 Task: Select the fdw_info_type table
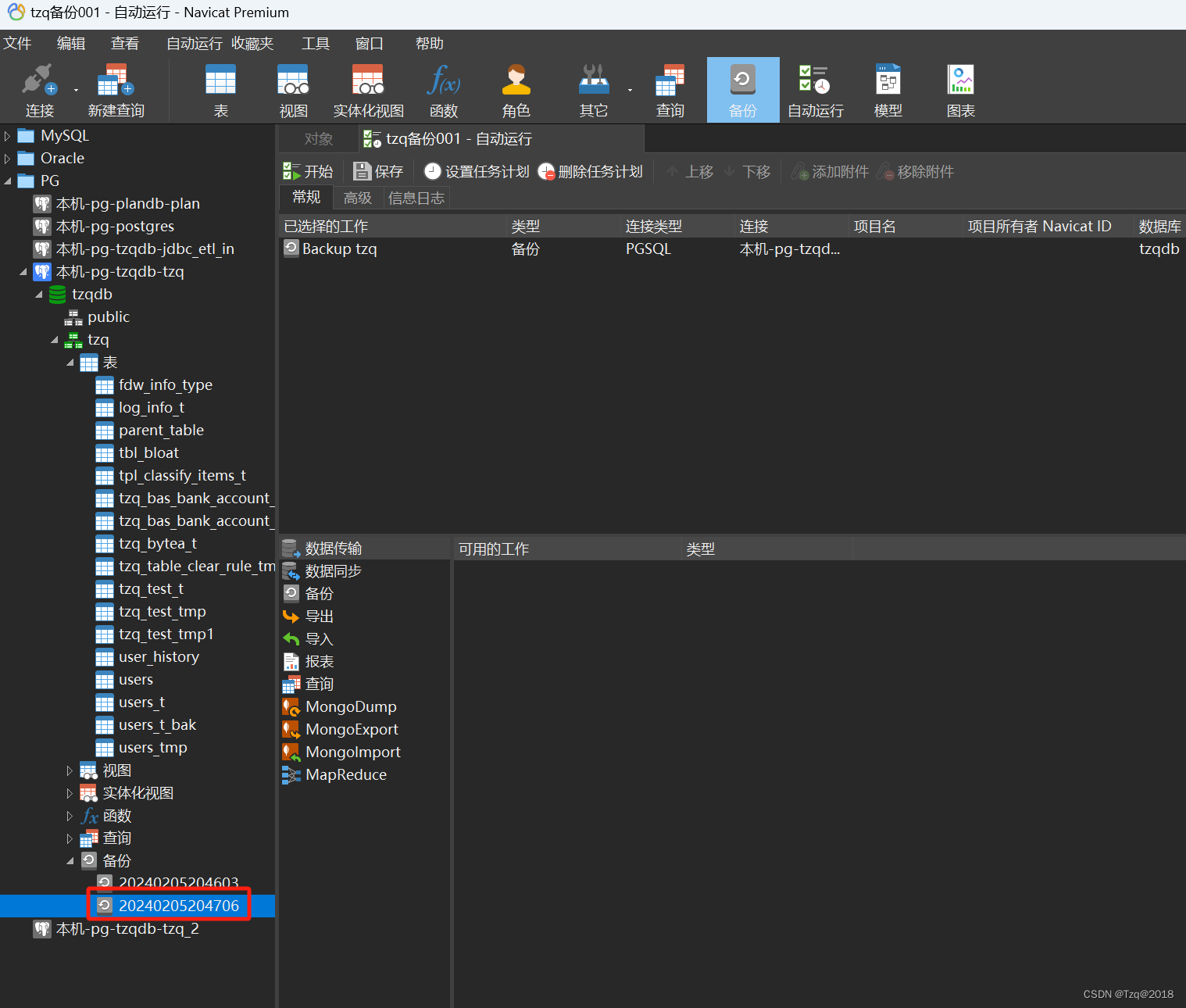coord(166,385)
